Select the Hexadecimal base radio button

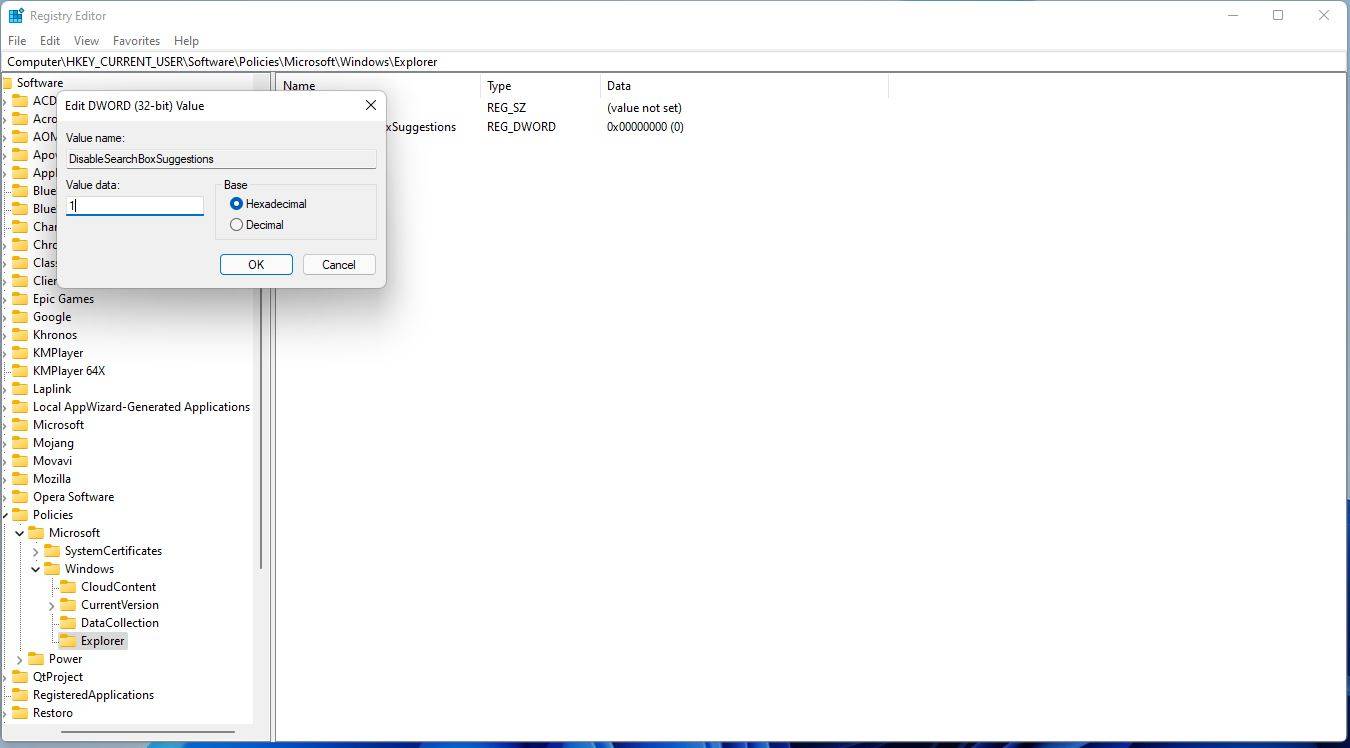tap(236, 203)
